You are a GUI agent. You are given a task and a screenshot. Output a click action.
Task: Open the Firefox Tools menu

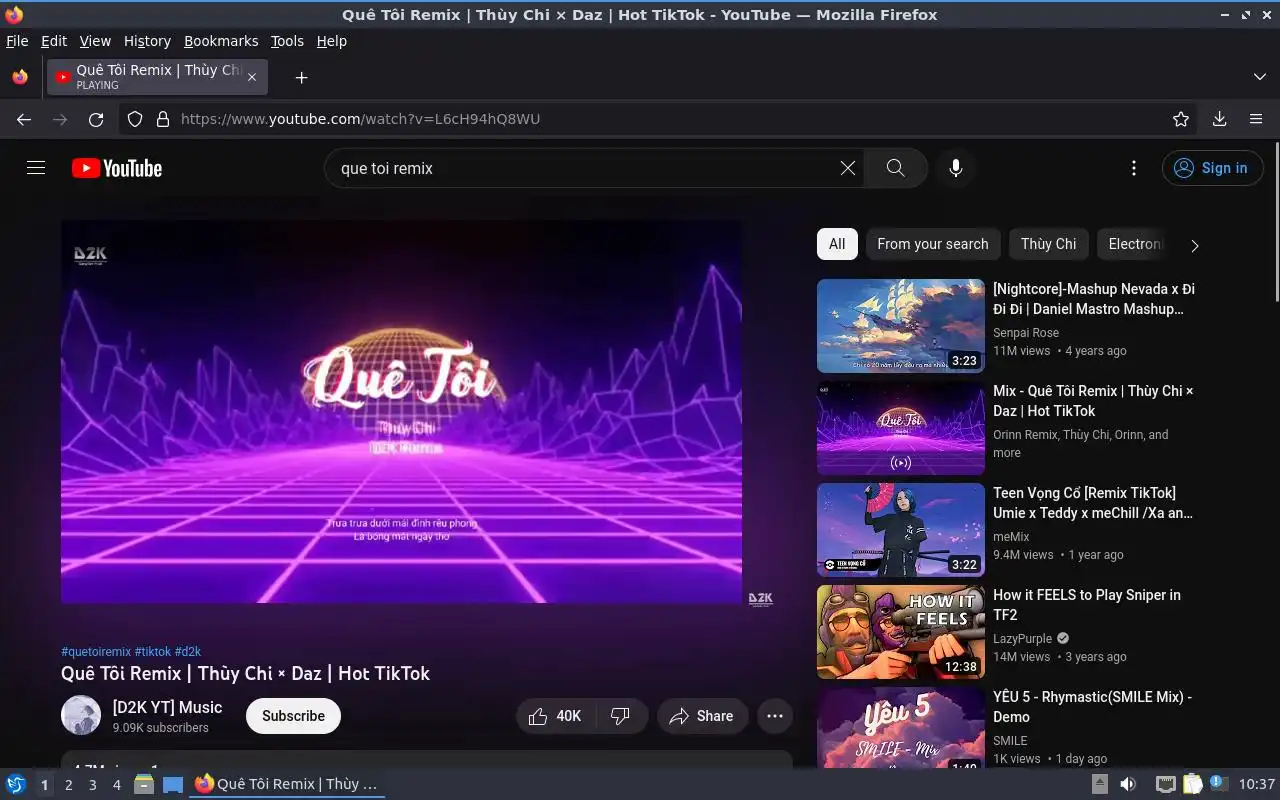(287, 41)
